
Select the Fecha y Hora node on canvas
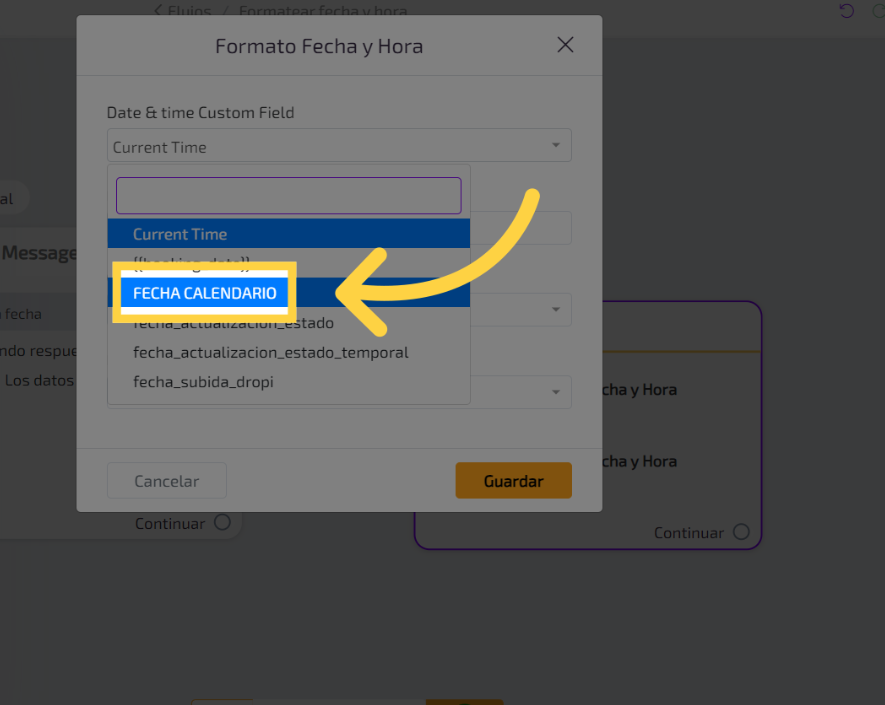637,390
